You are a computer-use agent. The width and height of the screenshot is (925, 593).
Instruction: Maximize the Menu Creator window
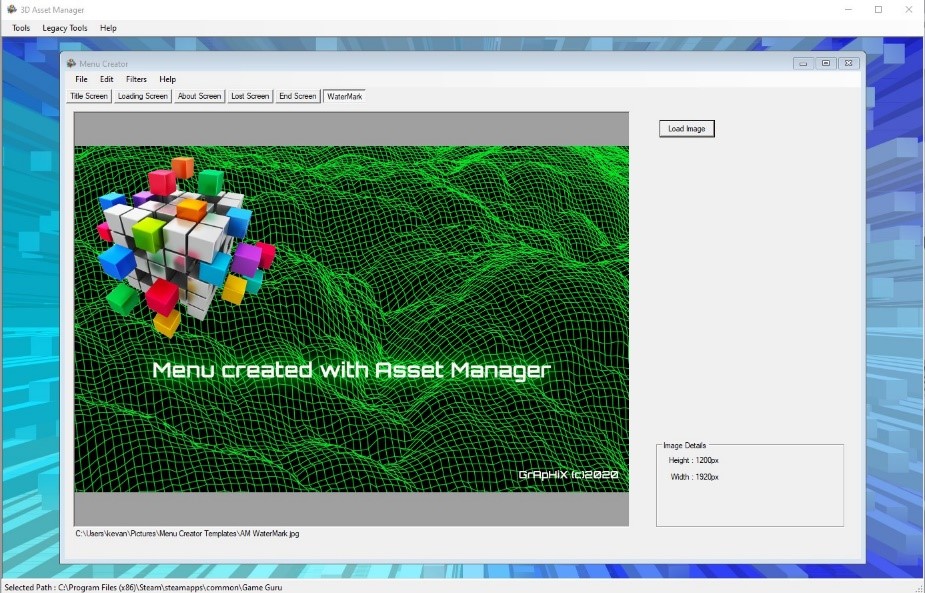[825, 63]
